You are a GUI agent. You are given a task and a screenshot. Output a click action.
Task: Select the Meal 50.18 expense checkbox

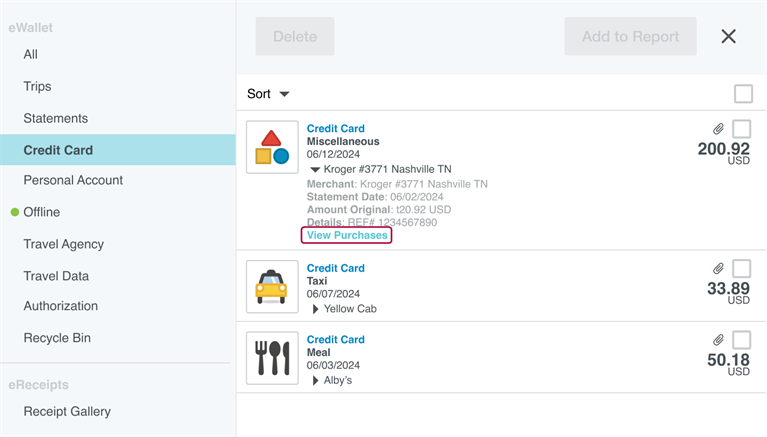pos(742,340)
